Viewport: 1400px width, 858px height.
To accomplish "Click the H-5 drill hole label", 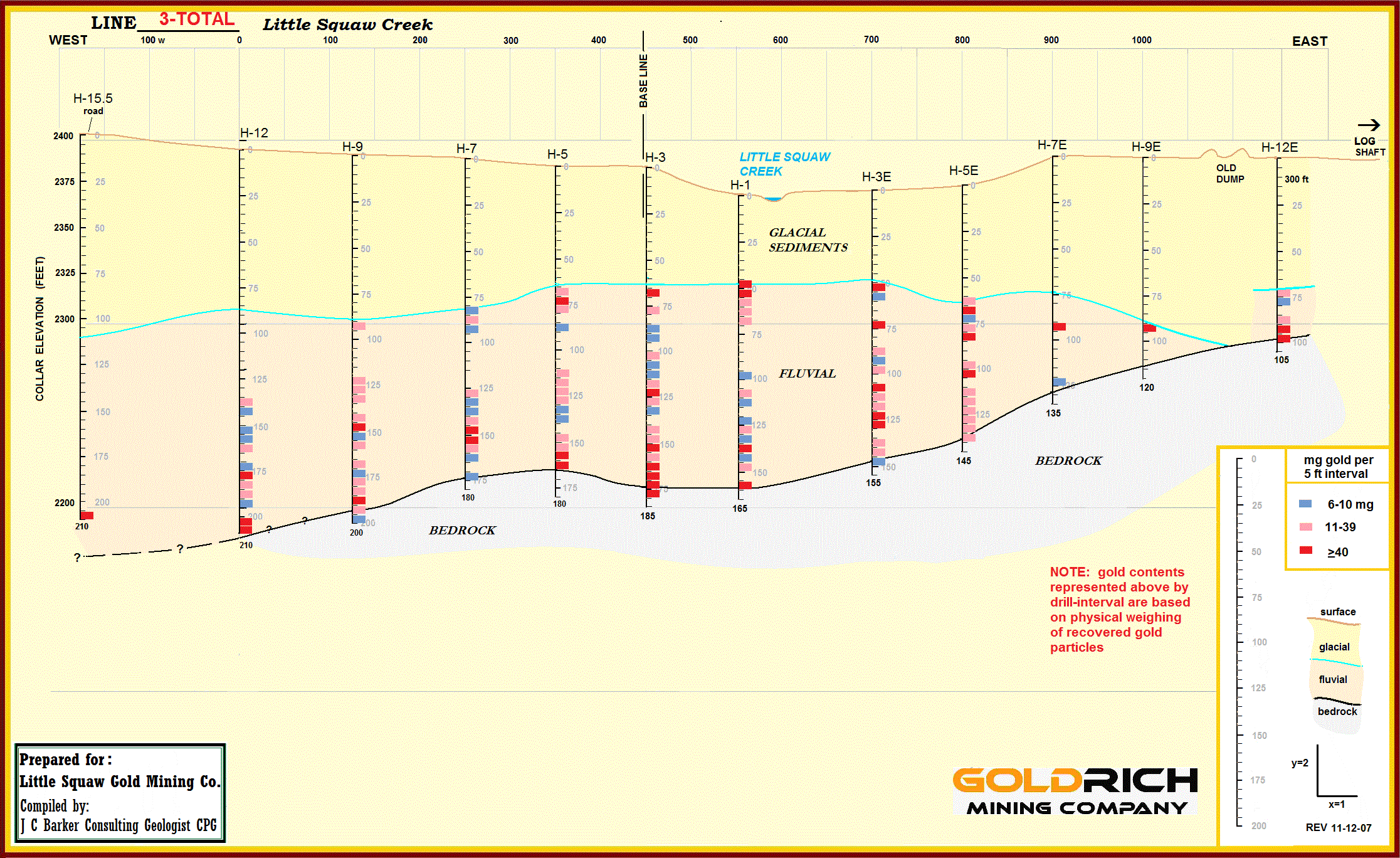I will coord(557,154).
